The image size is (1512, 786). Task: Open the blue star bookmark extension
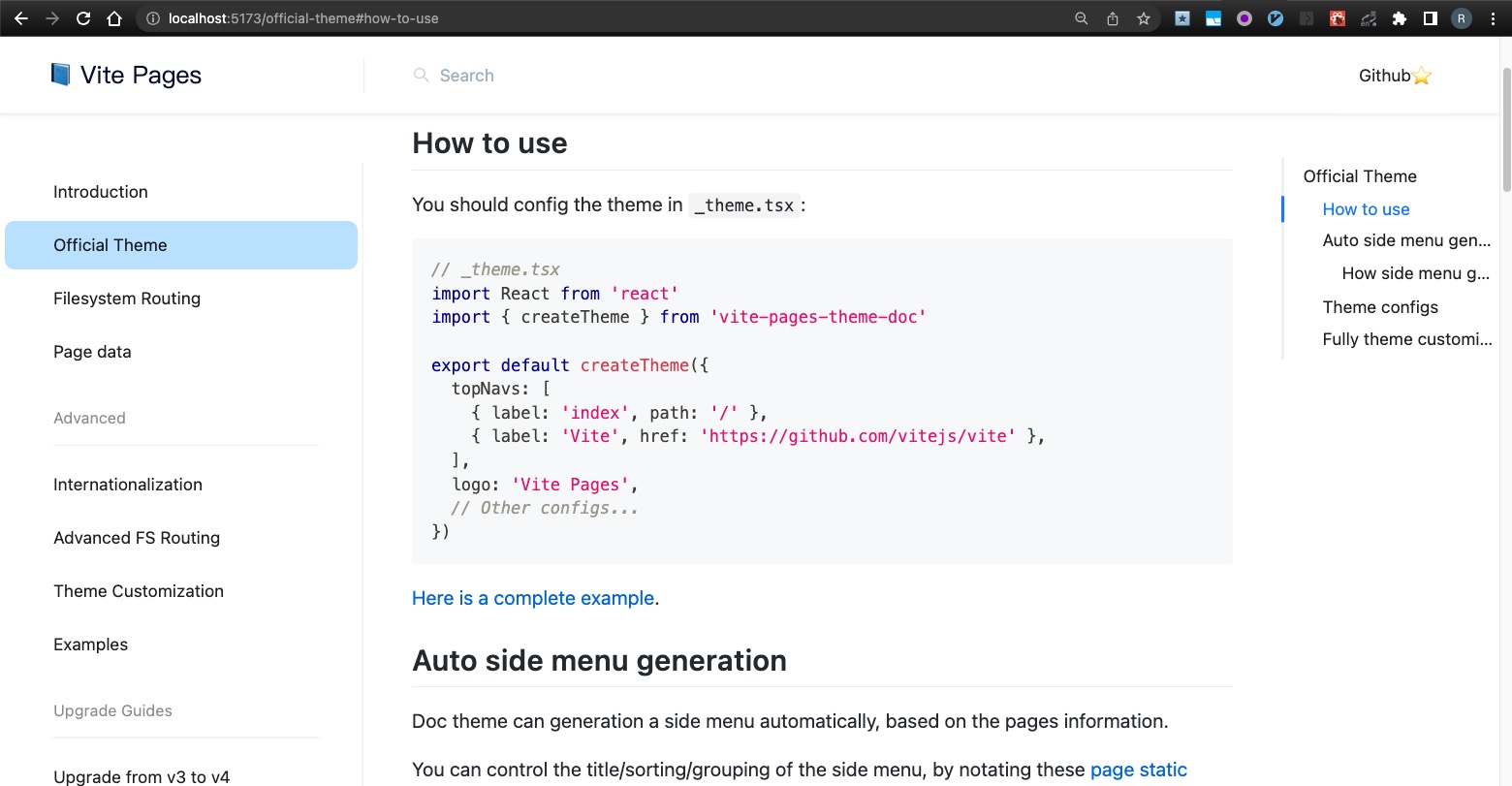tap(1182, 18)
